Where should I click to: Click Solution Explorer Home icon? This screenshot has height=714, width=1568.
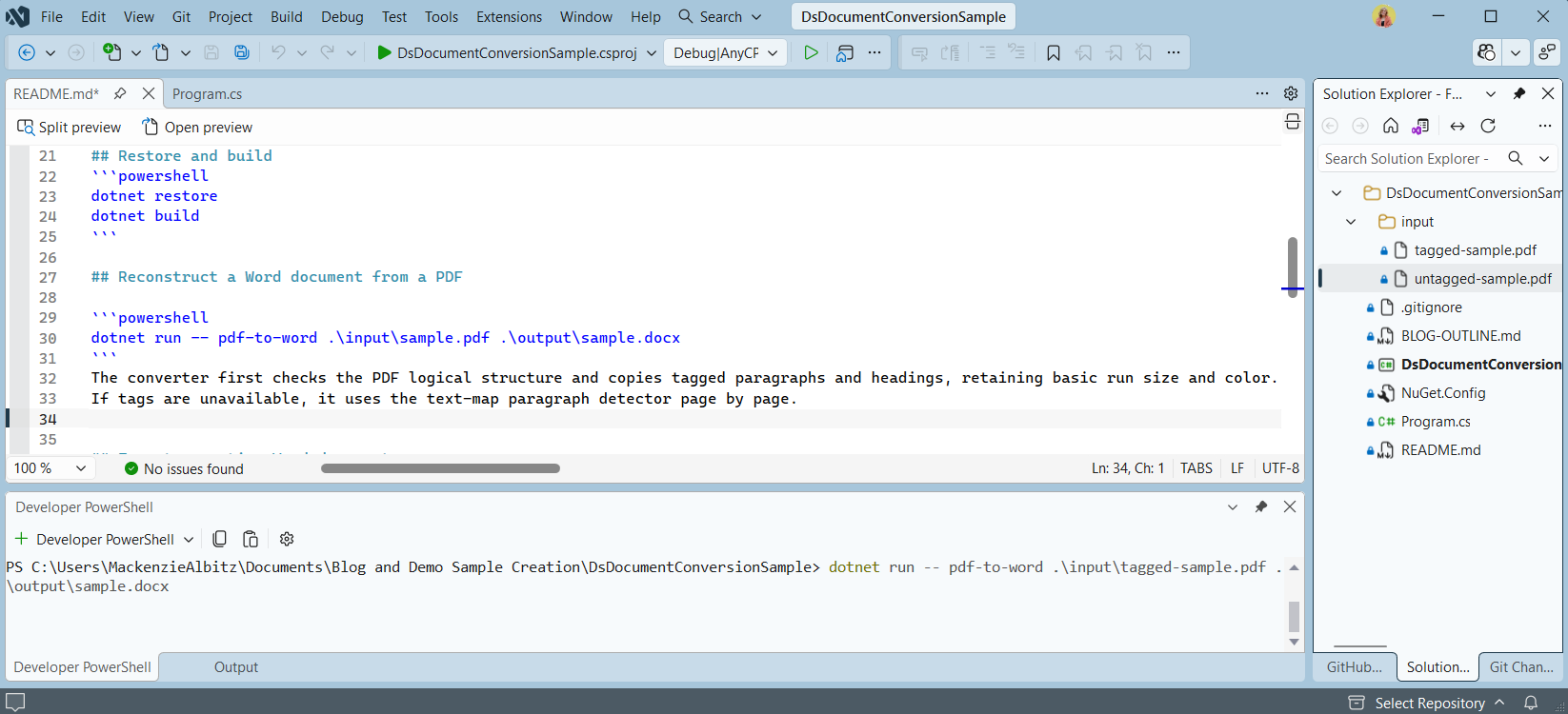click(x=1391, y=126)
